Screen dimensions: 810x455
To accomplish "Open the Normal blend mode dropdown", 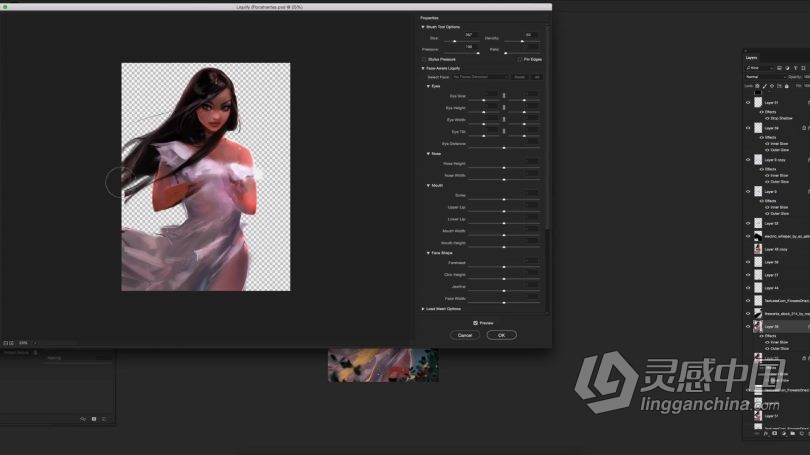I will pos(766,76).
